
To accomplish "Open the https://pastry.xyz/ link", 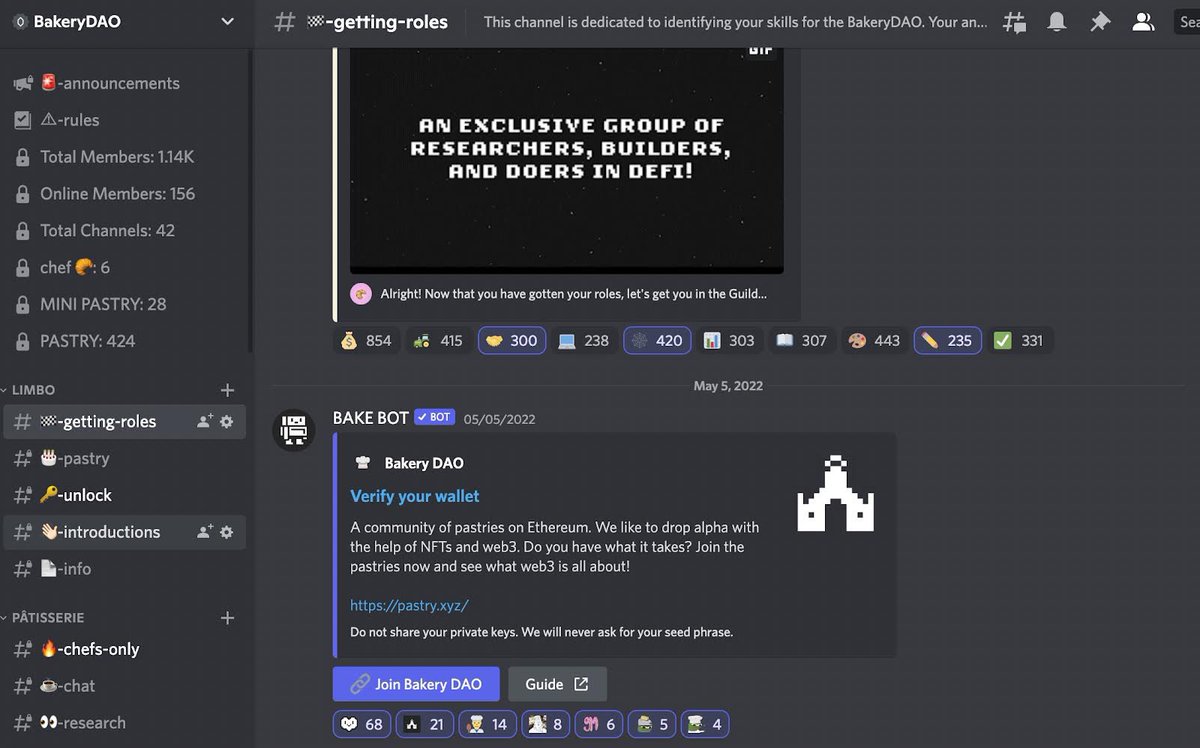I will 409,605.
